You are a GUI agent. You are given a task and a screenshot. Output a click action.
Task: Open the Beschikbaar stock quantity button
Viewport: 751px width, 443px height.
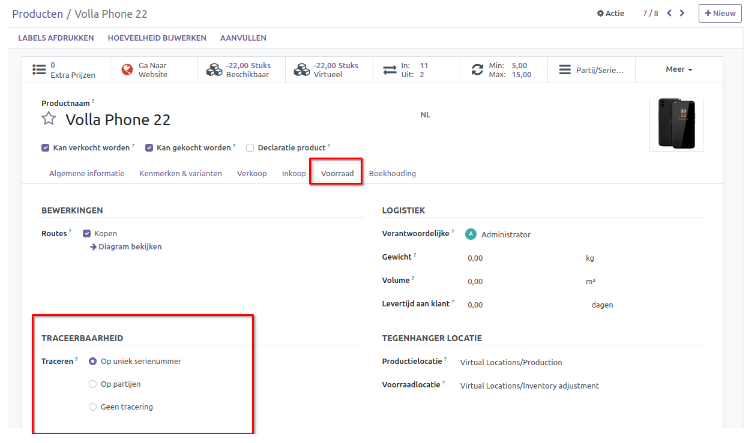click(240, 70)
